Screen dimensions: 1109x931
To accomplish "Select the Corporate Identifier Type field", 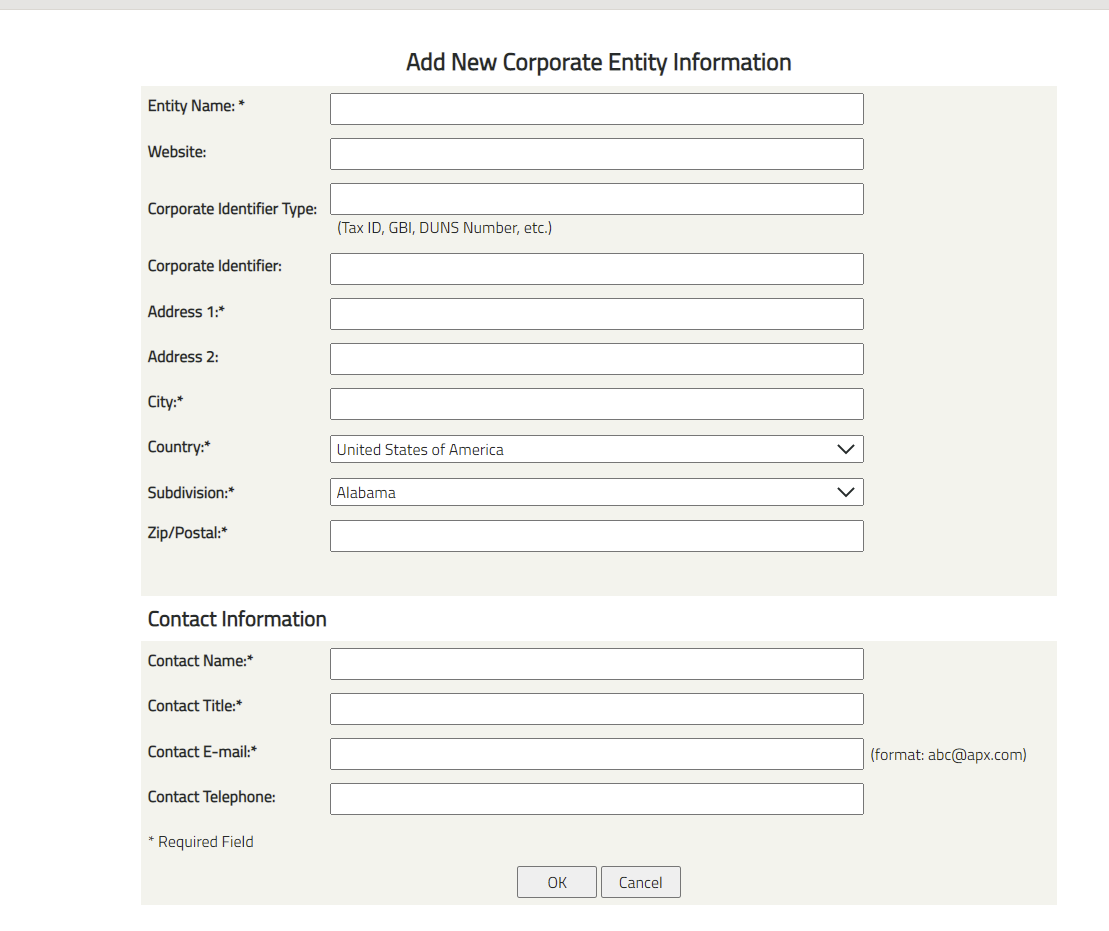I will 596,199.
